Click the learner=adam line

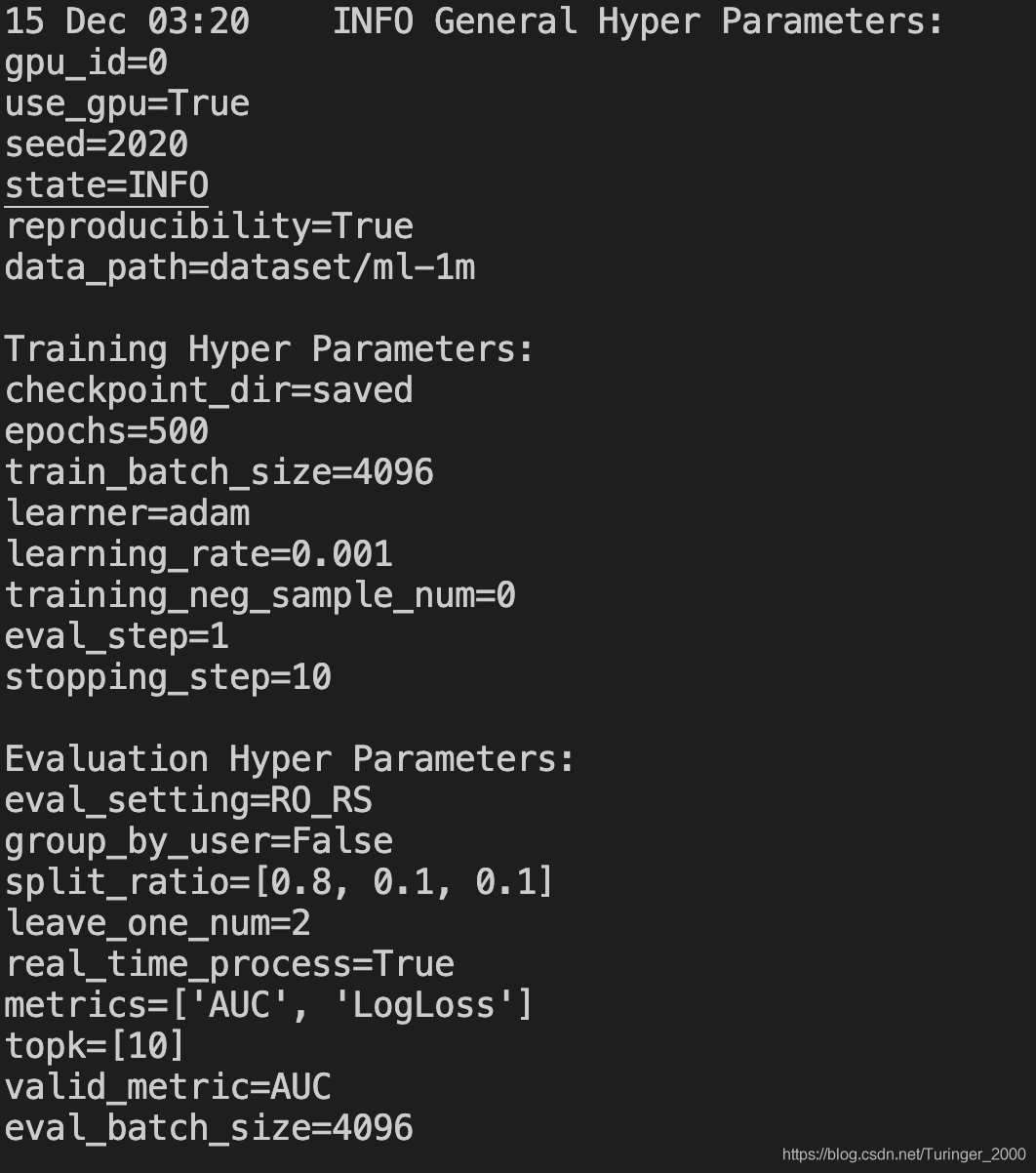click(x=127, y=513)
